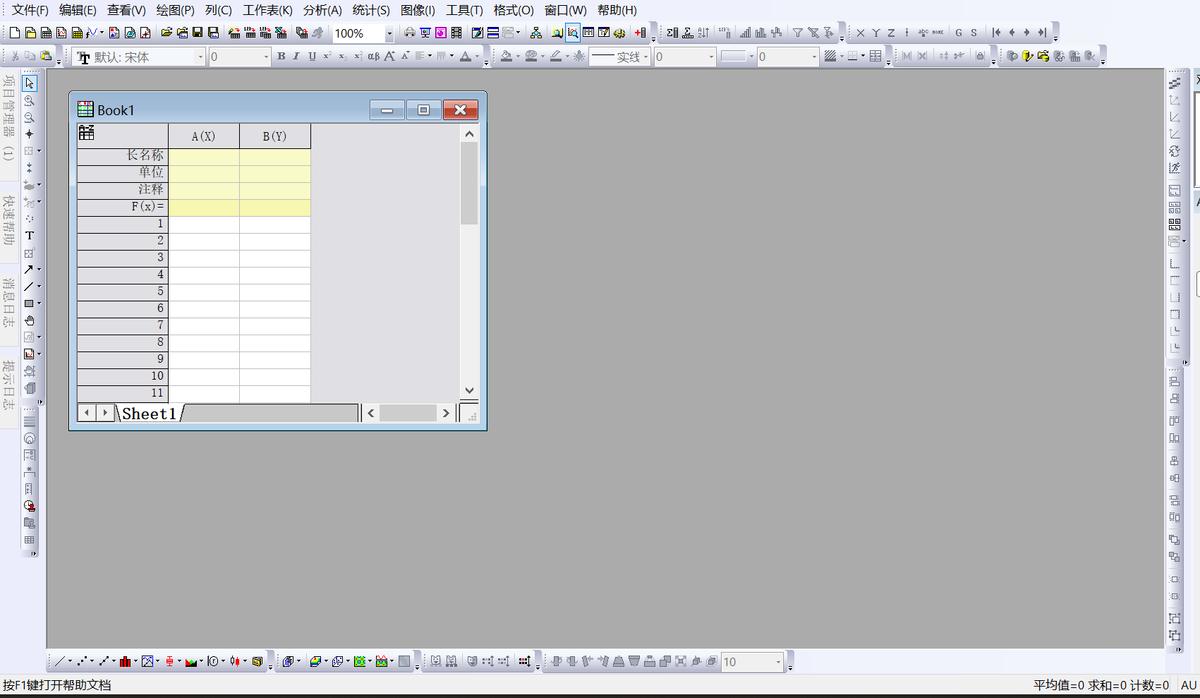This screenshot has height=698, width=1200.
Task: Toggle Underline text formatting
Action: pos(311,57)
